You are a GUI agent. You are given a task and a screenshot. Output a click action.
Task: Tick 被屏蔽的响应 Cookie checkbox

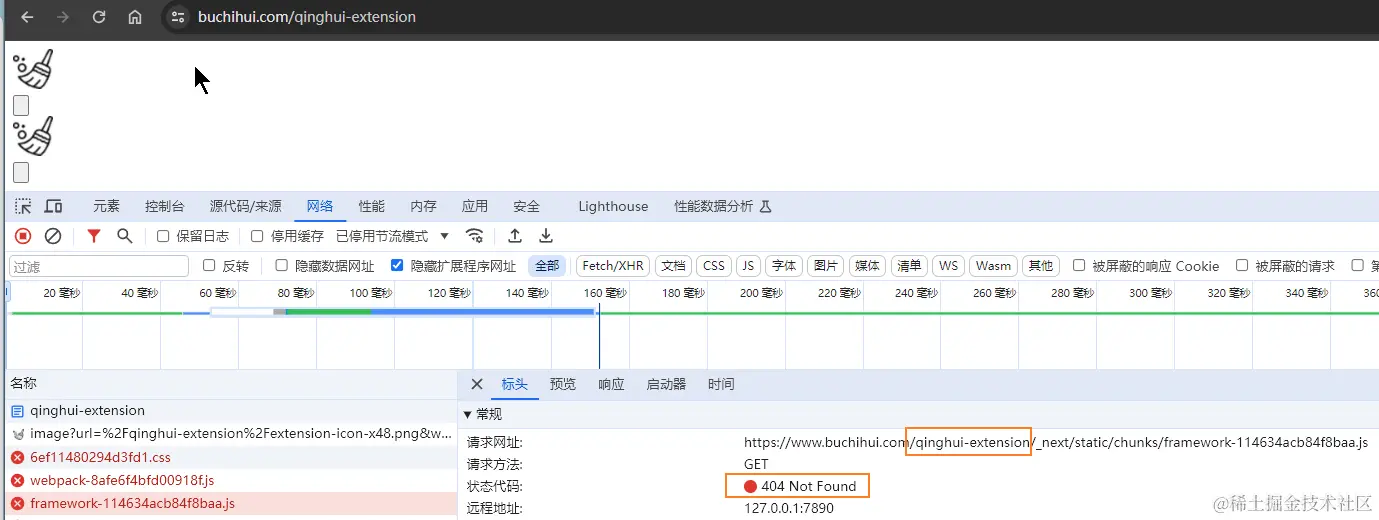pyautogui.click(x=1079, y=266)
